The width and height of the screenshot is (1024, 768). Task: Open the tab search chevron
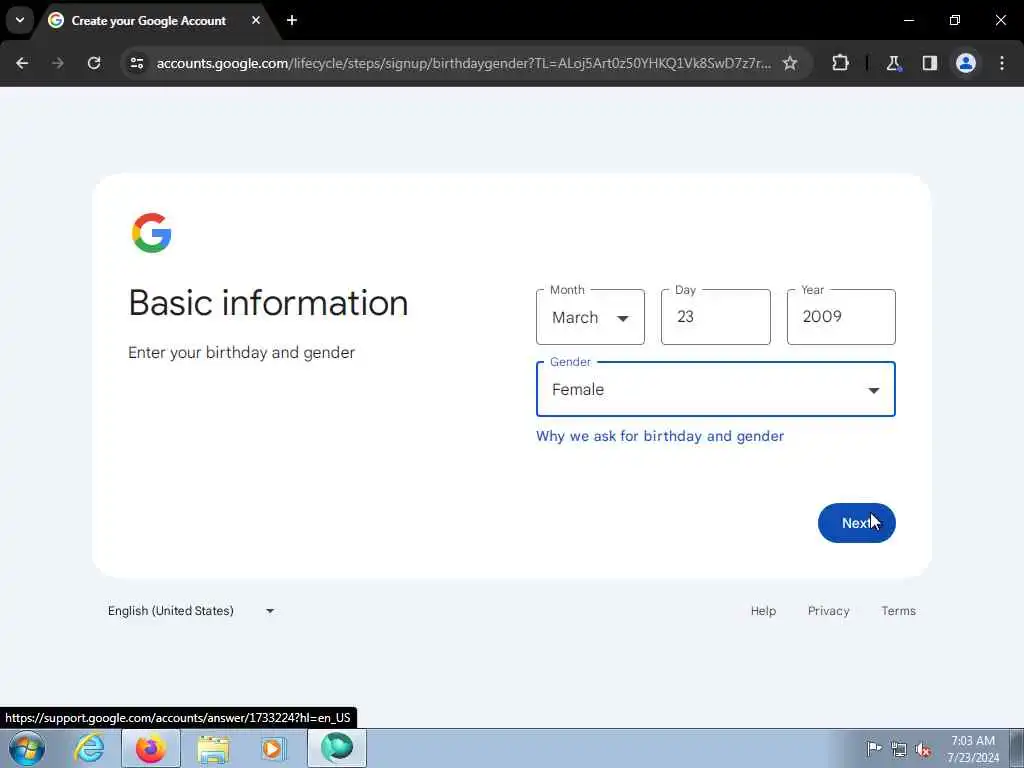[20, 20]
